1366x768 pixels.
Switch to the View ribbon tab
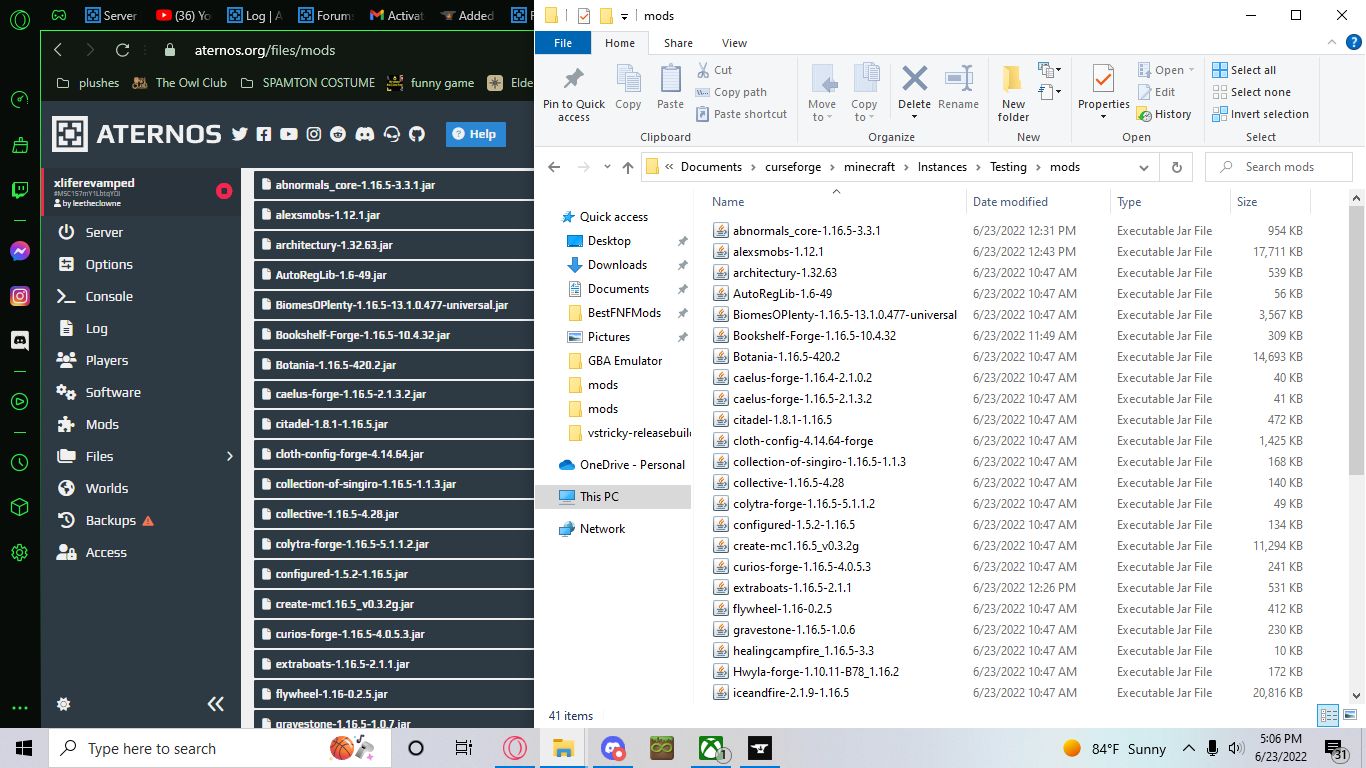coord(735,43)
